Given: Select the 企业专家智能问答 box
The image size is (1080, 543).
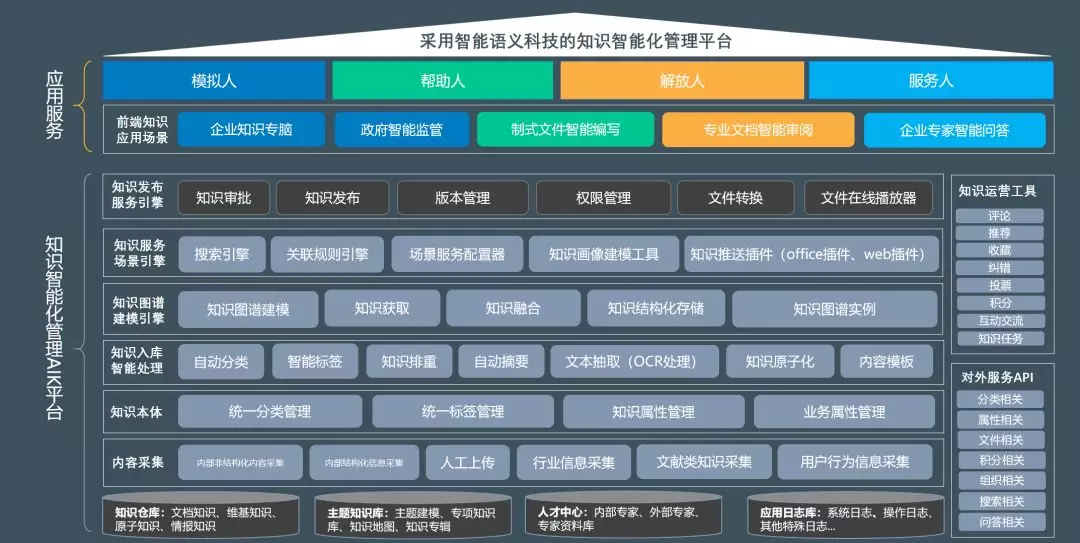Looking at the screenshot, I should point(955,130).
